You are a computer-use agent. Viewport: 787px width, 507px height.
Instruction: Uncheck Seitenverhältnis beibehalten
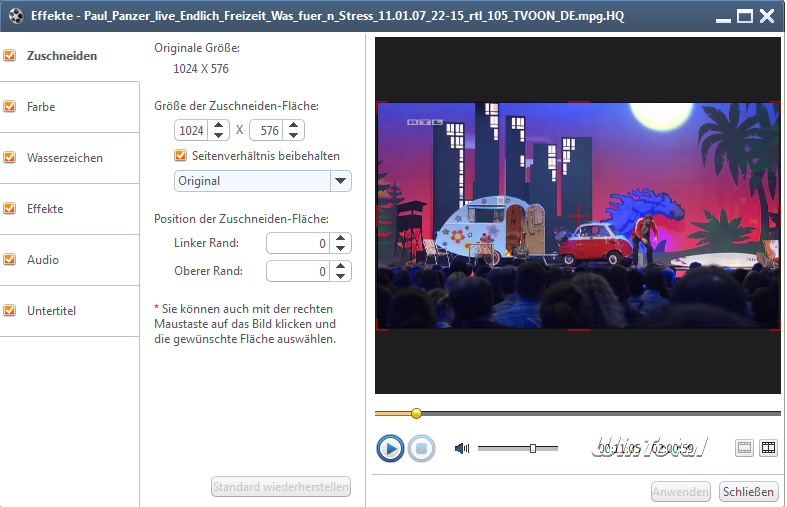[x=180, y=156]
